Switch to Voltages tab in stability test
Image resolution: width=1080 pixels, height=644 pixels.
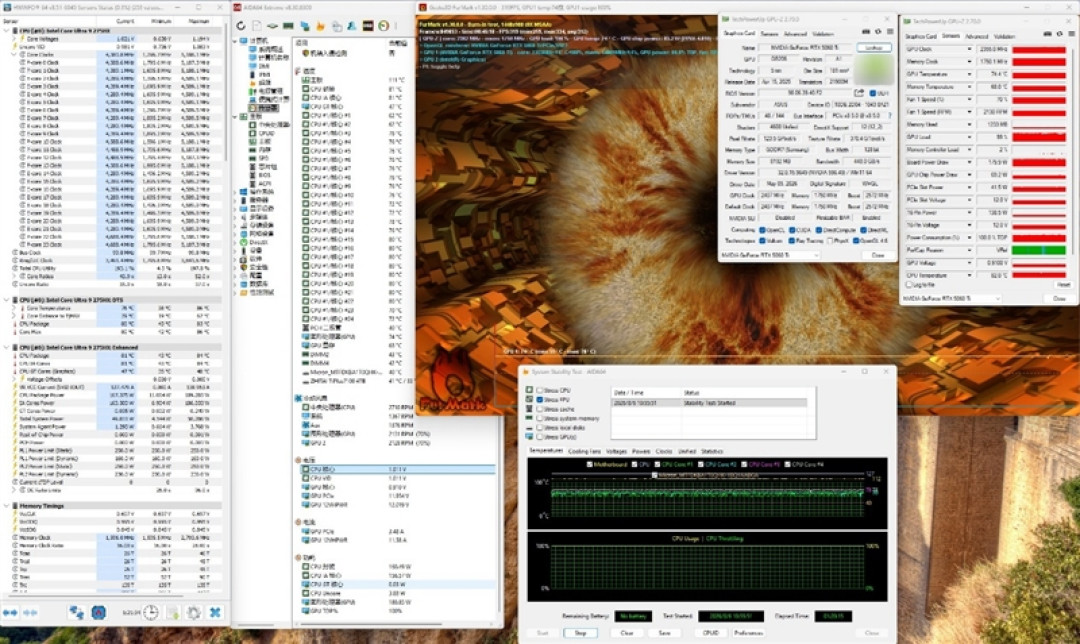(616, 451)
